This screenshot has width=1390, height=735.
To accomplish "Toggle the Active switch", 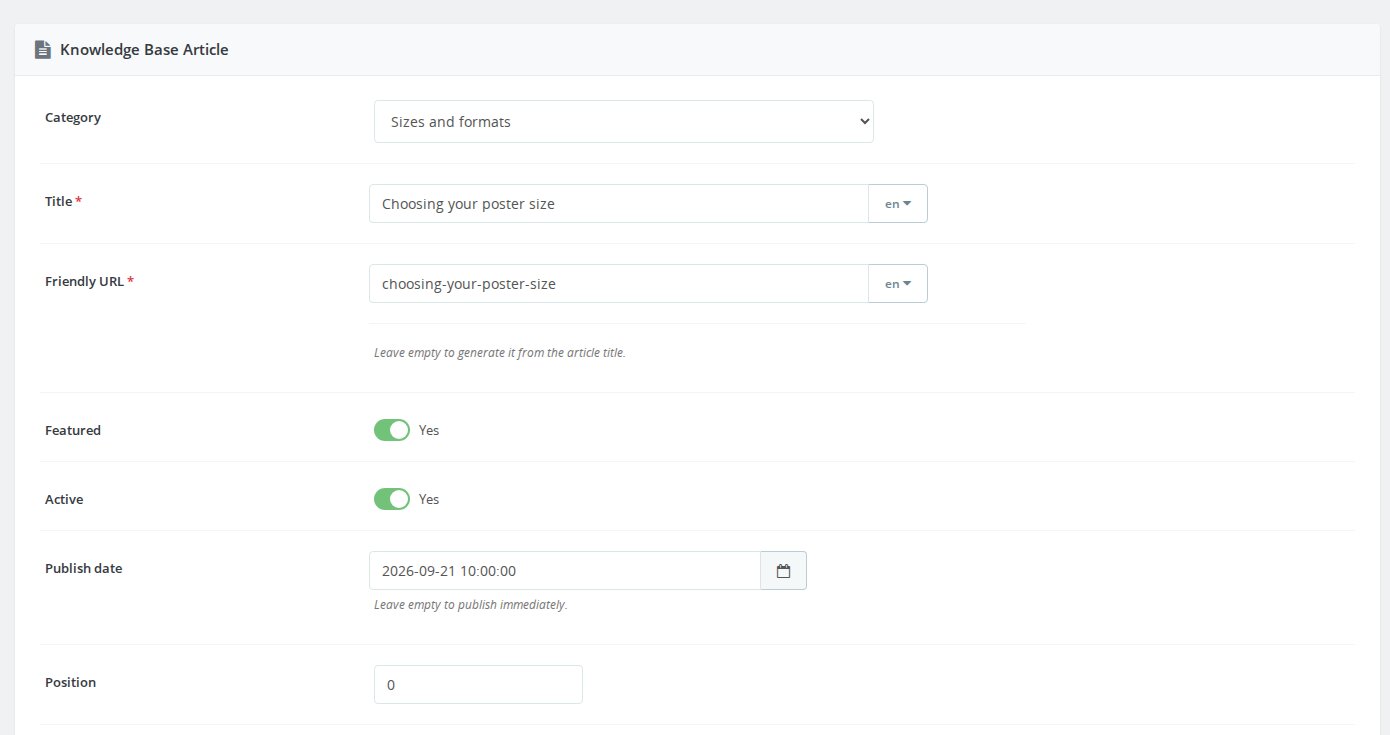I will pyautogui.click(x=392, y=499).
